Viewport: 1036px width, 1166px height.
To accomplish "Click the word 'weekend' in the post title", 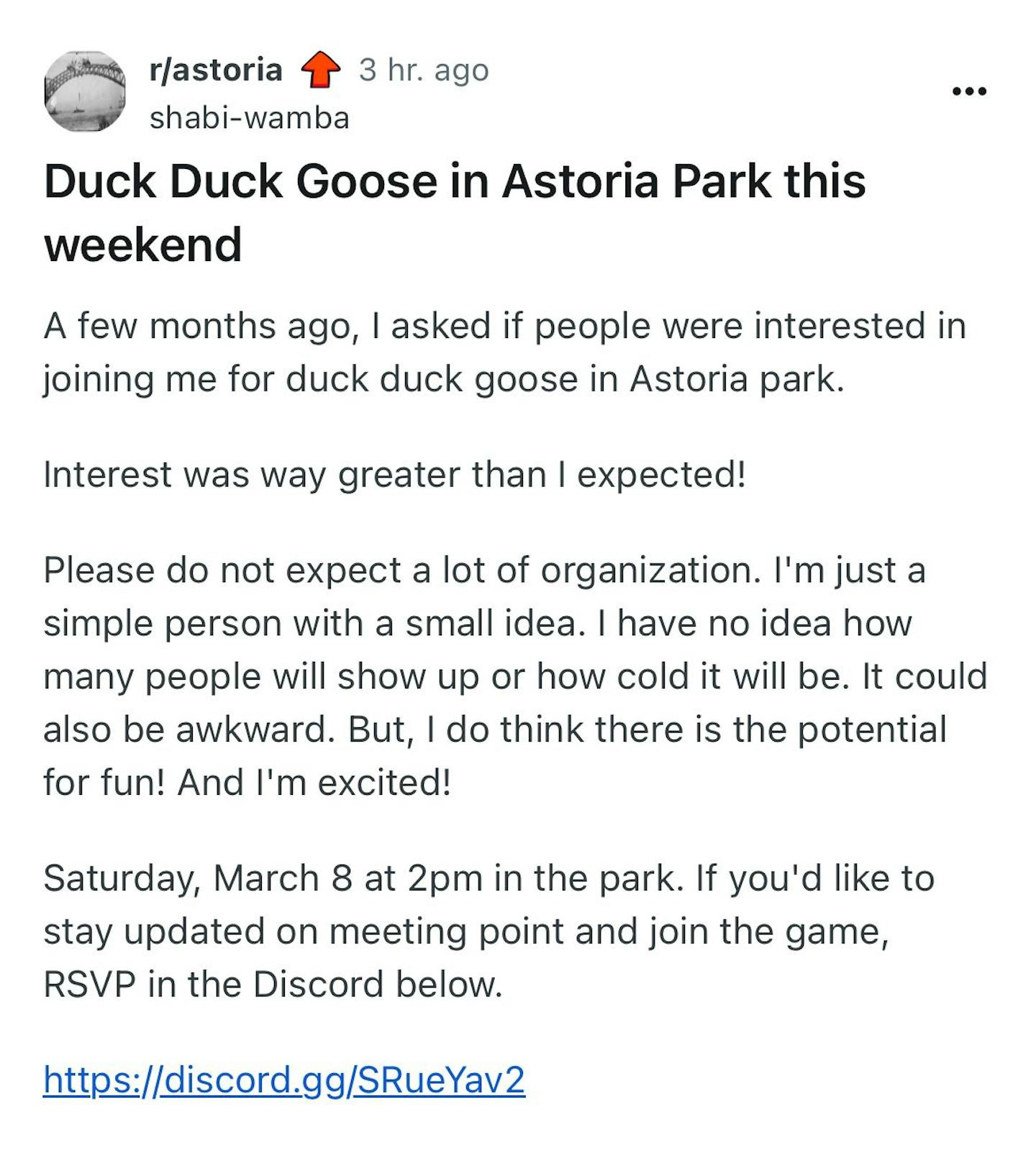I will pyautogui.click(x=142, y=245).
